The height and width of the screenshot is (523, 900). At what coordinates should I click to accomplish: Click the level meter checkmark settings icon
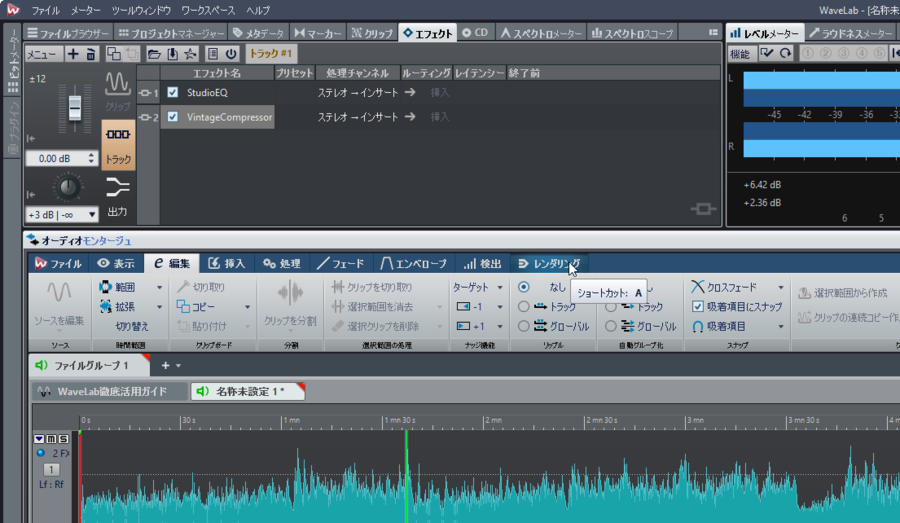pyautogui.click(x=767, y=53)
